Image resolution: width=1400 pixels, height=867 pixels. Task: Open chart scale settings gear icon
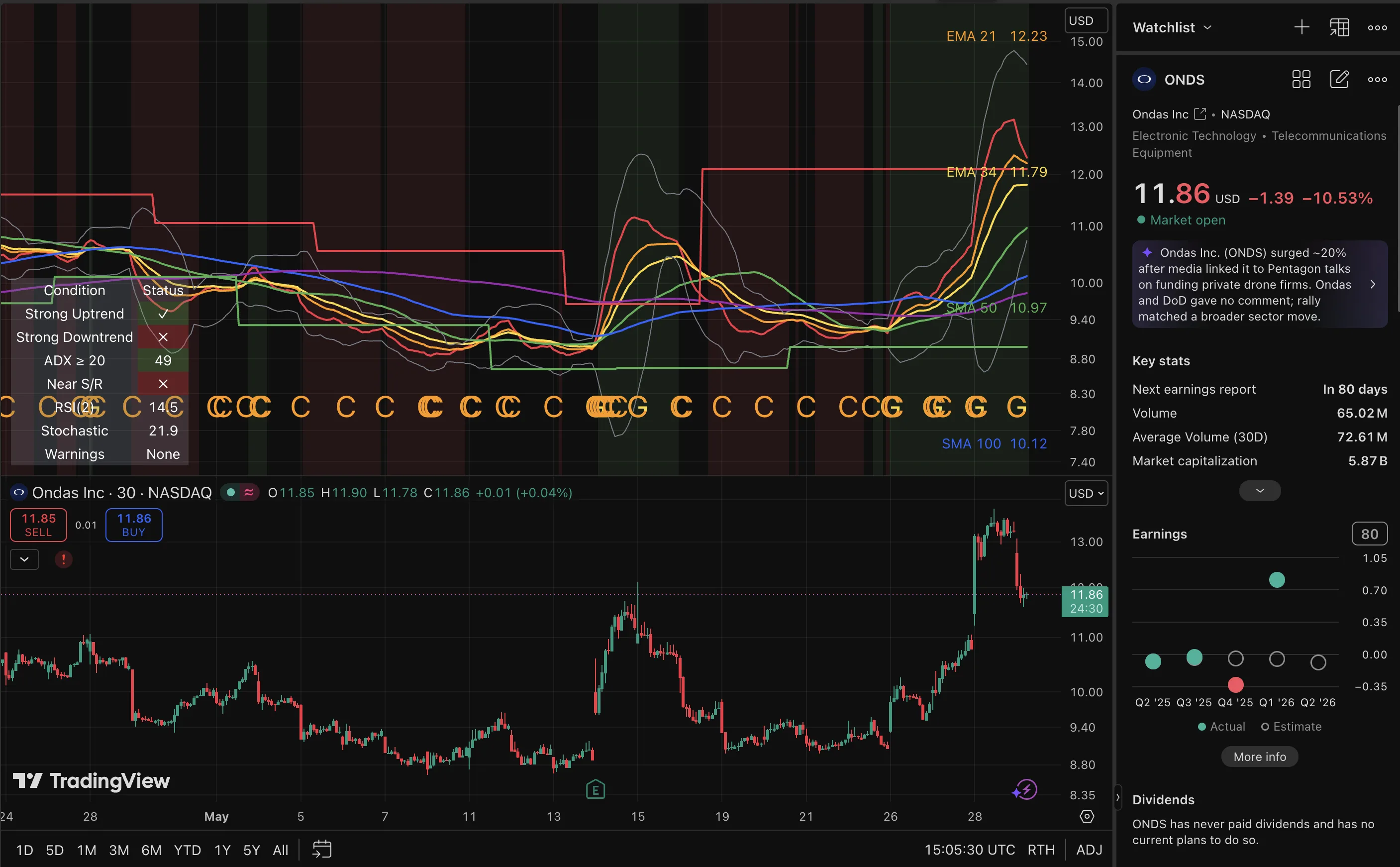coord(1087,816)
